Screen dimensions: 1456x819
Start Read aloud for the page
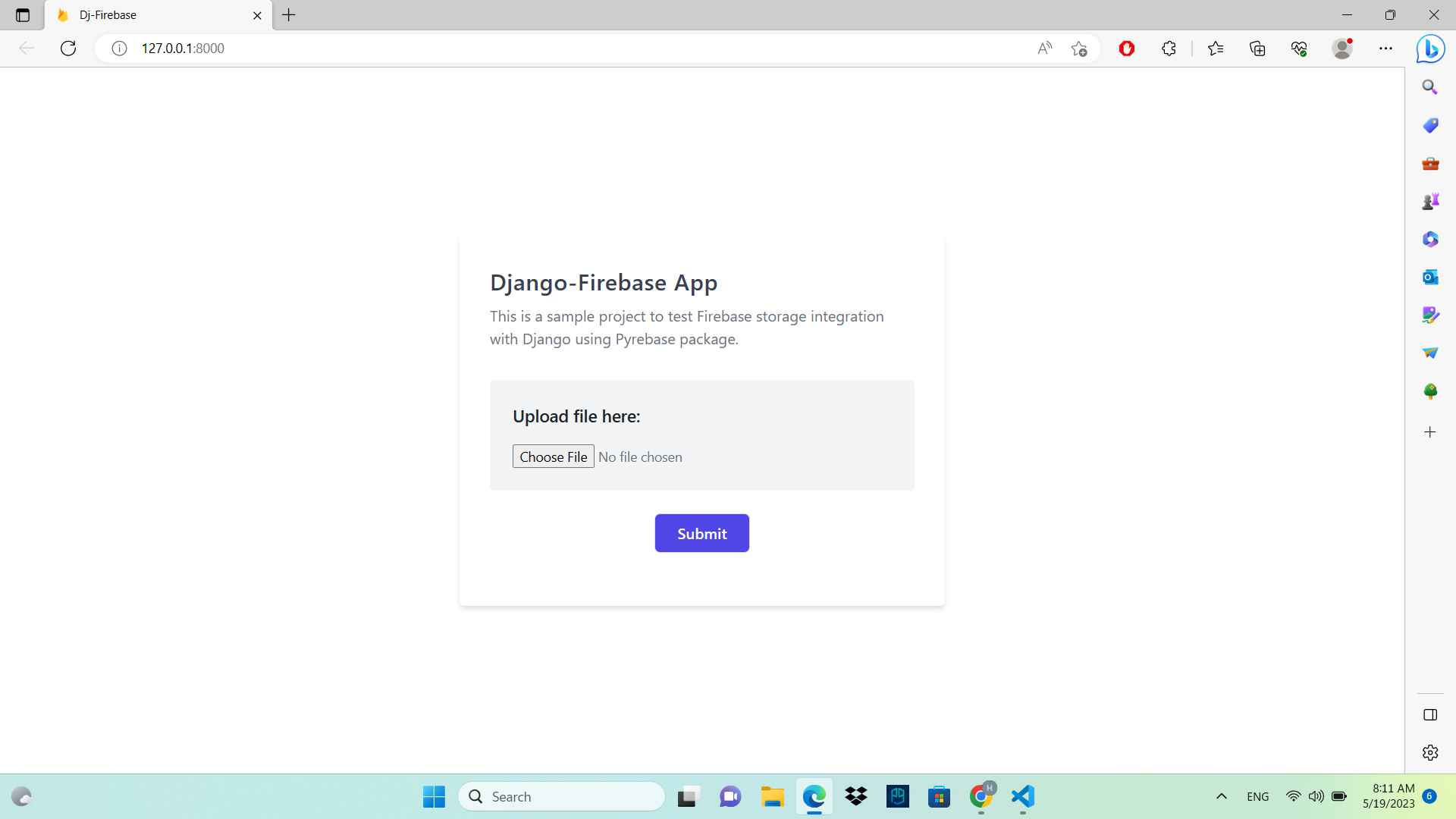coord(1045,48)
